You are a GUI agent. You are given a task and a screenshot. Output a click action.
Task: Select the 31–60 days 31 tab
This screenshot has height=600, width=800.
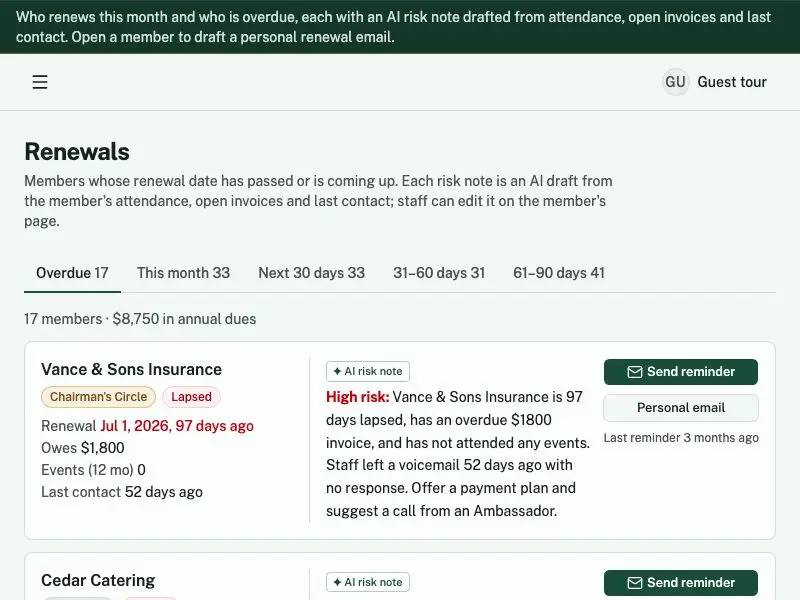[x=439, y=273]
